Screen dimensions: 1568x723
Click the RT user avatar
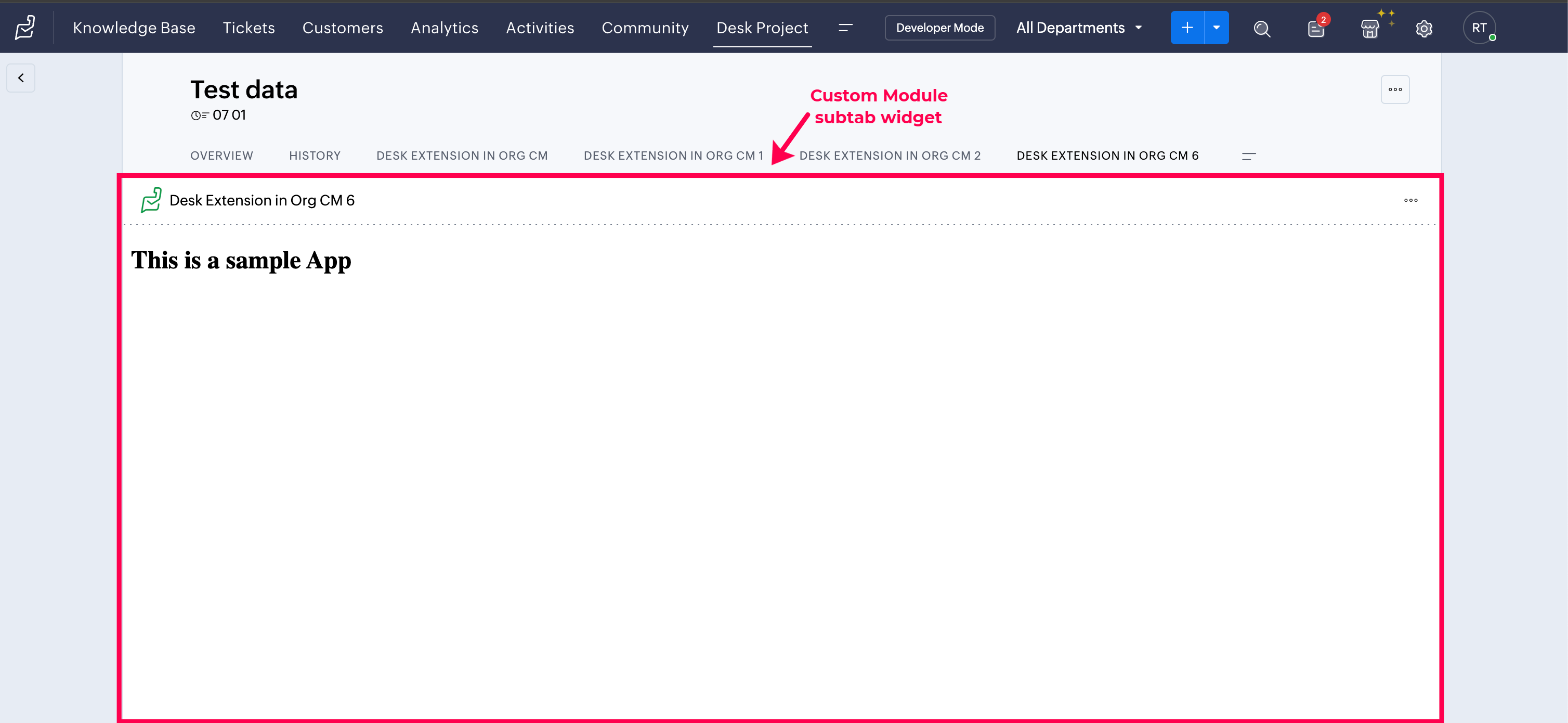coord(1479,28)
